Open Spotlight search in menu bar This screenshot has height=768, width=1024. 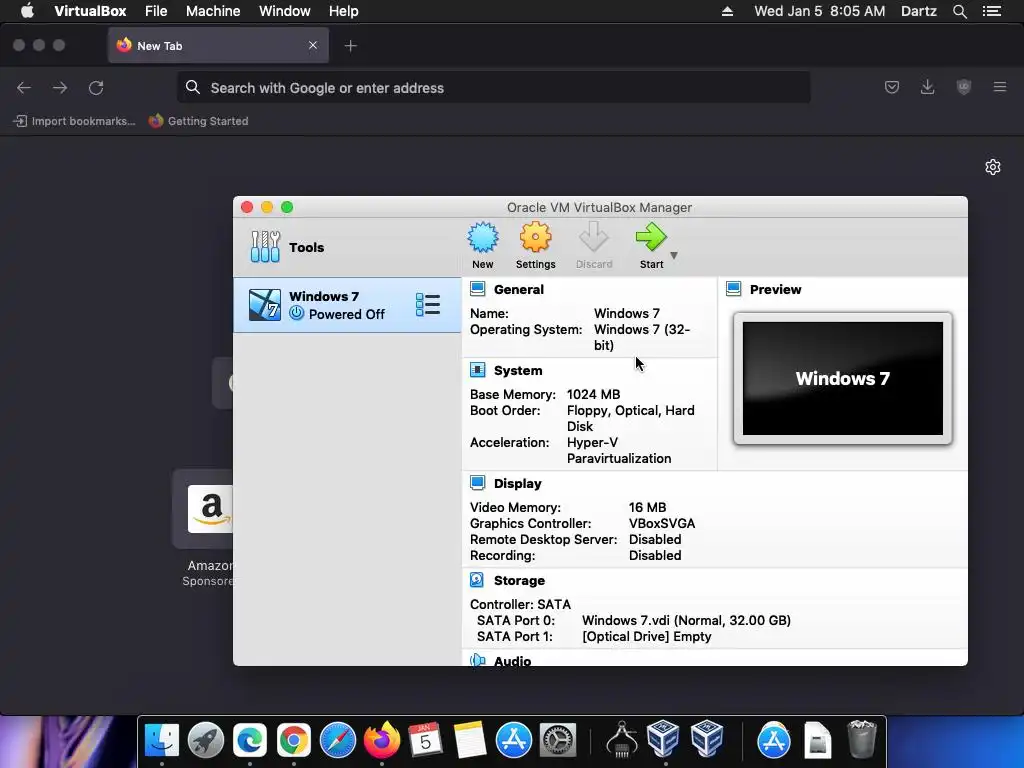959,11
